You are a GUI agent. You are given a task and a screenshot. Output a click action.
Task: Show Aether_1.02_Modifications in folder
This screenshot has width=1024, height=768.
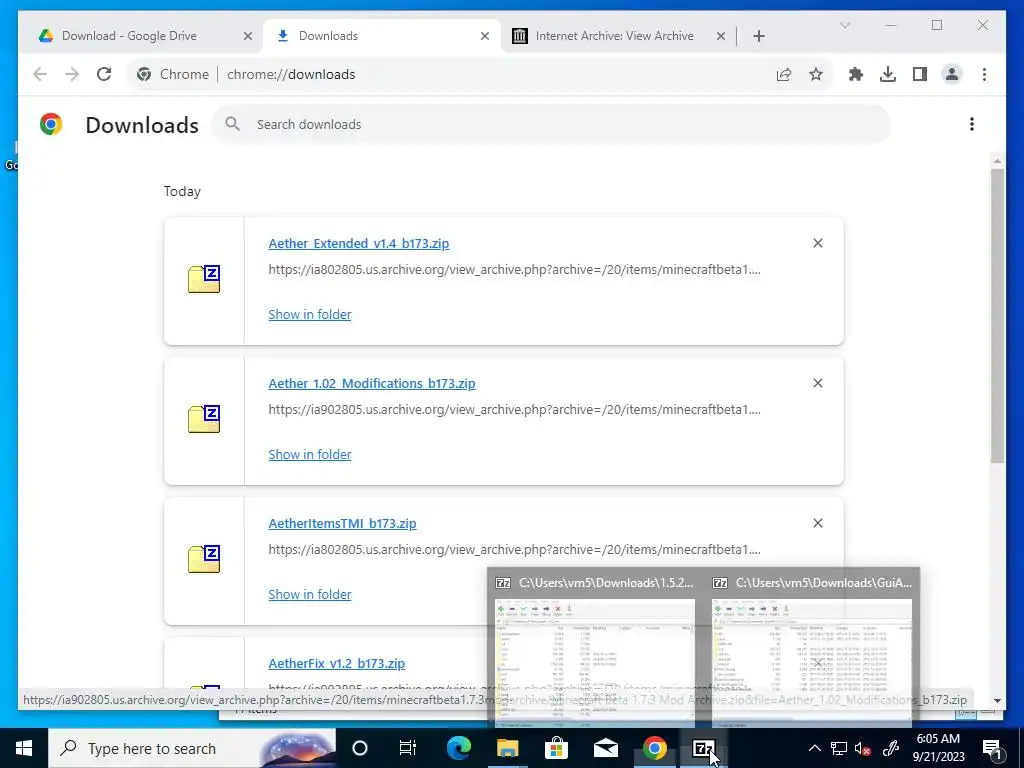coord(310,454)
